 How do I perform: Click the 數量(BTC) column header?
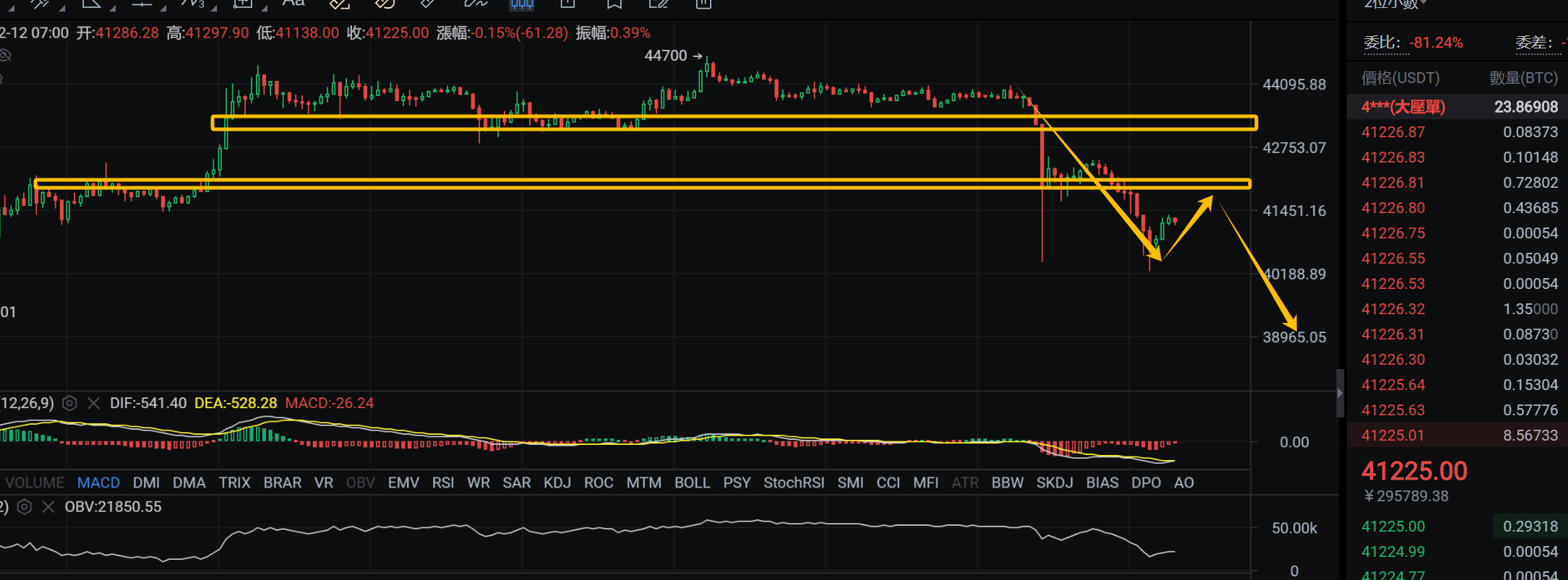click(x=1524, y=78)
